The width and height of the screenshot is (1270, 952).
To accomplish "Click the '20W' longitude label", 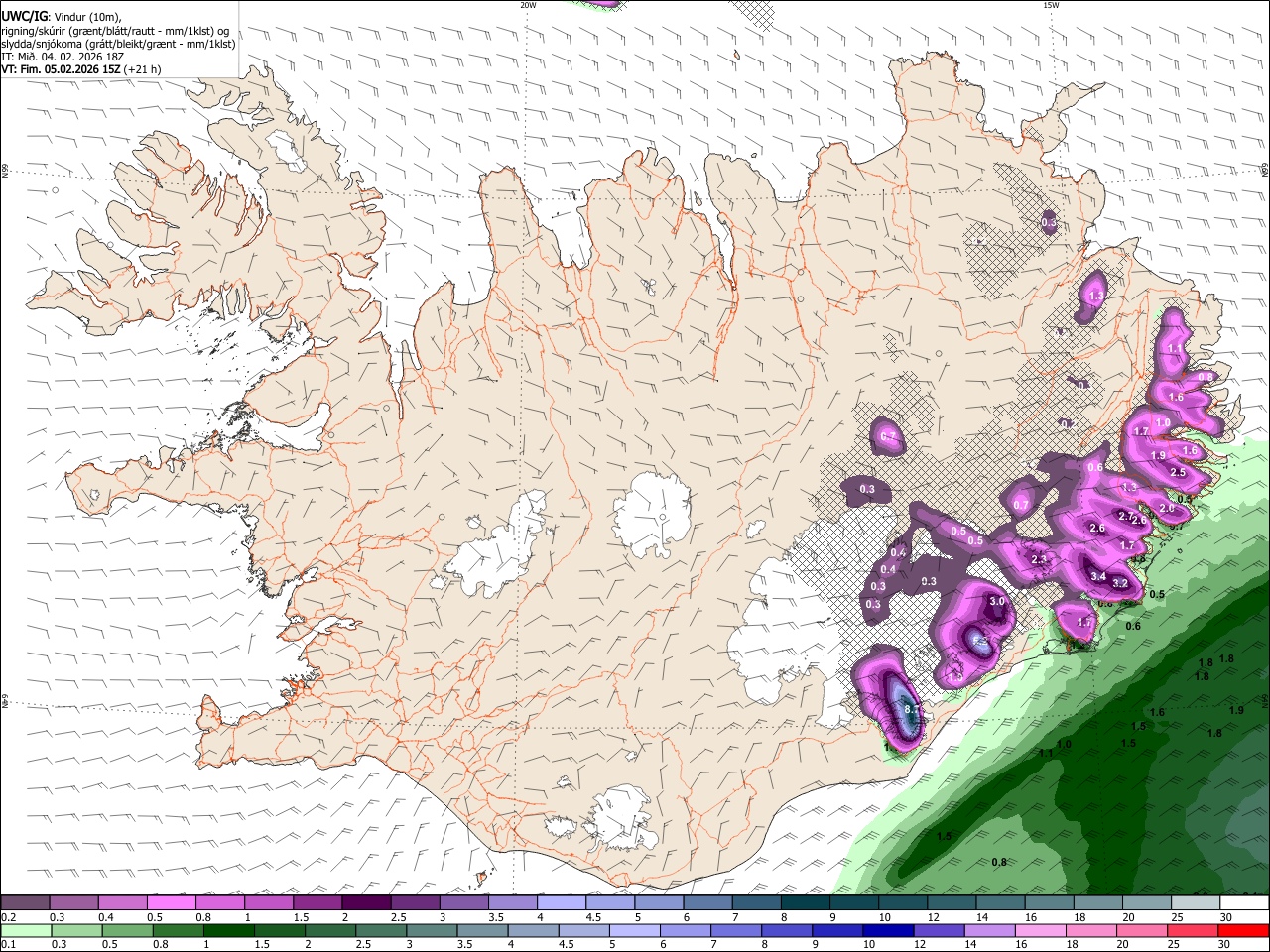I will pos(528,5).
